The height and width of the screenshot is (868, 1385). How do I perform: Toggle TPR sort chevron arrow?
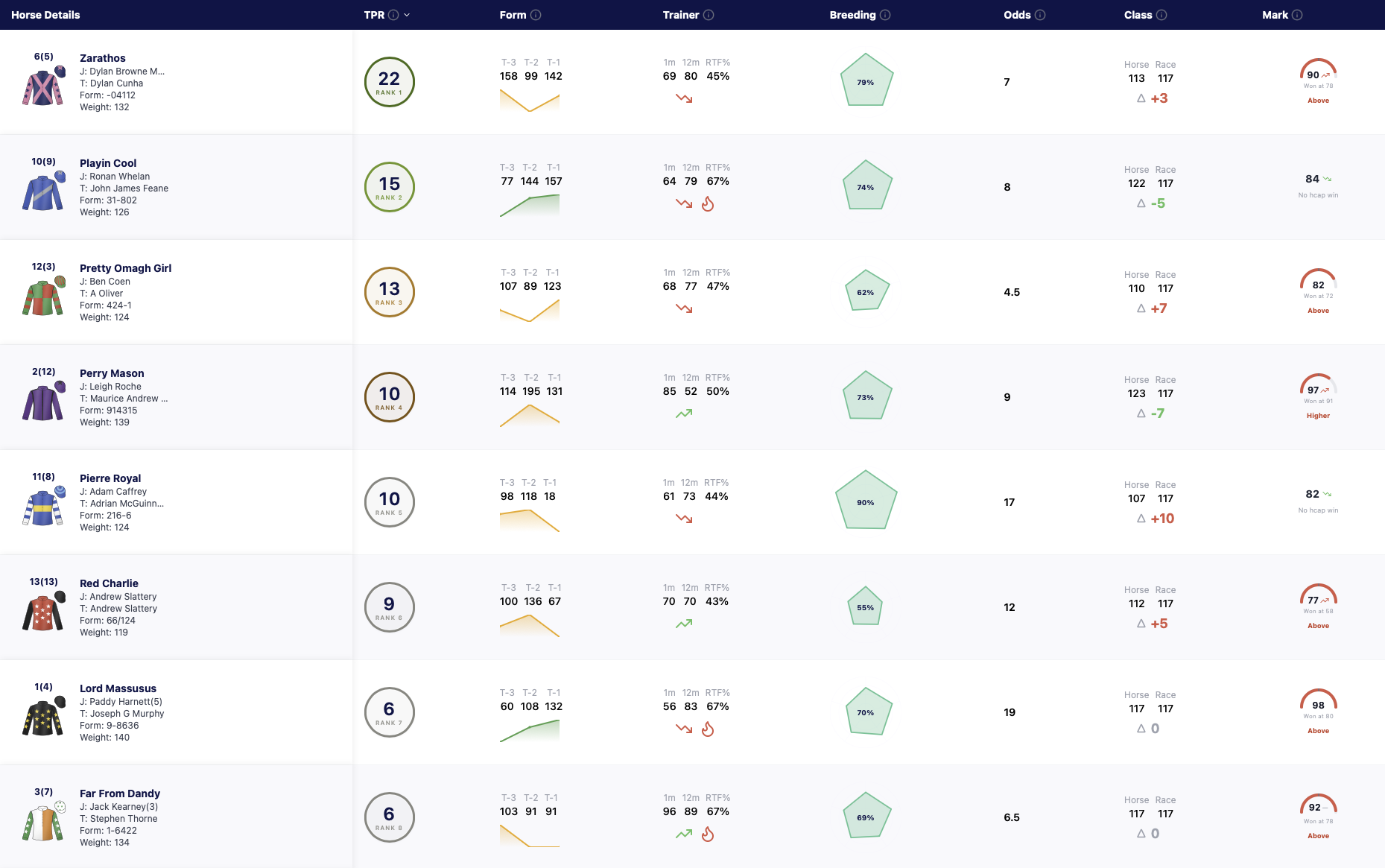pyautogui.click(x=407, y=15)
